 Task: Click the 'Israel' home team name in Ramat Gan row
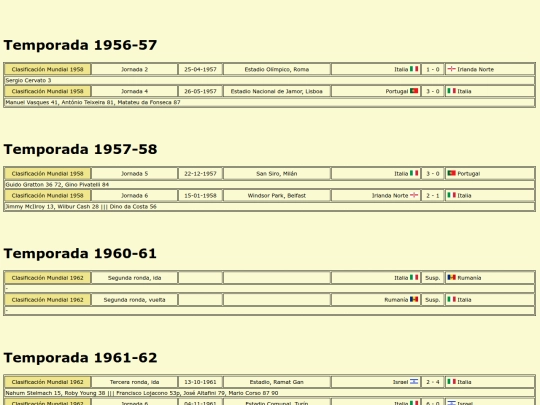coord(401,382)
